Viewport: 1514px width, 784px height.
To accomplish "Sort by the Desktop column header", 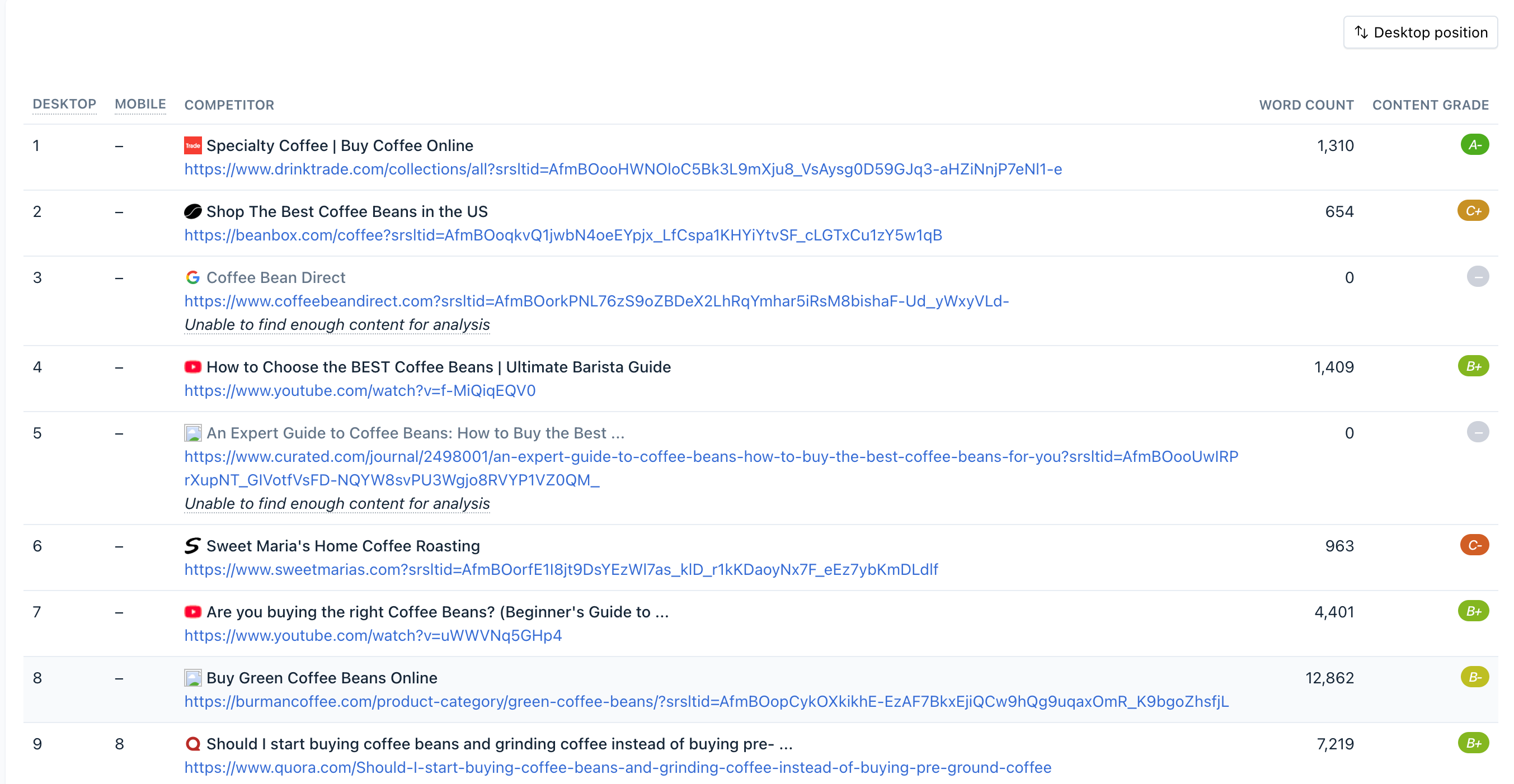I will 64,104.
